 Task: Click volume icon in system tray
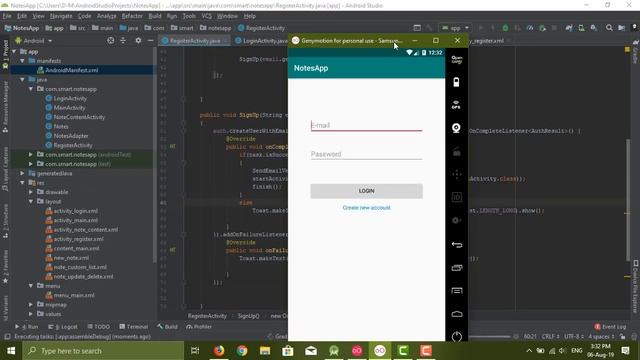coord(562,351)
